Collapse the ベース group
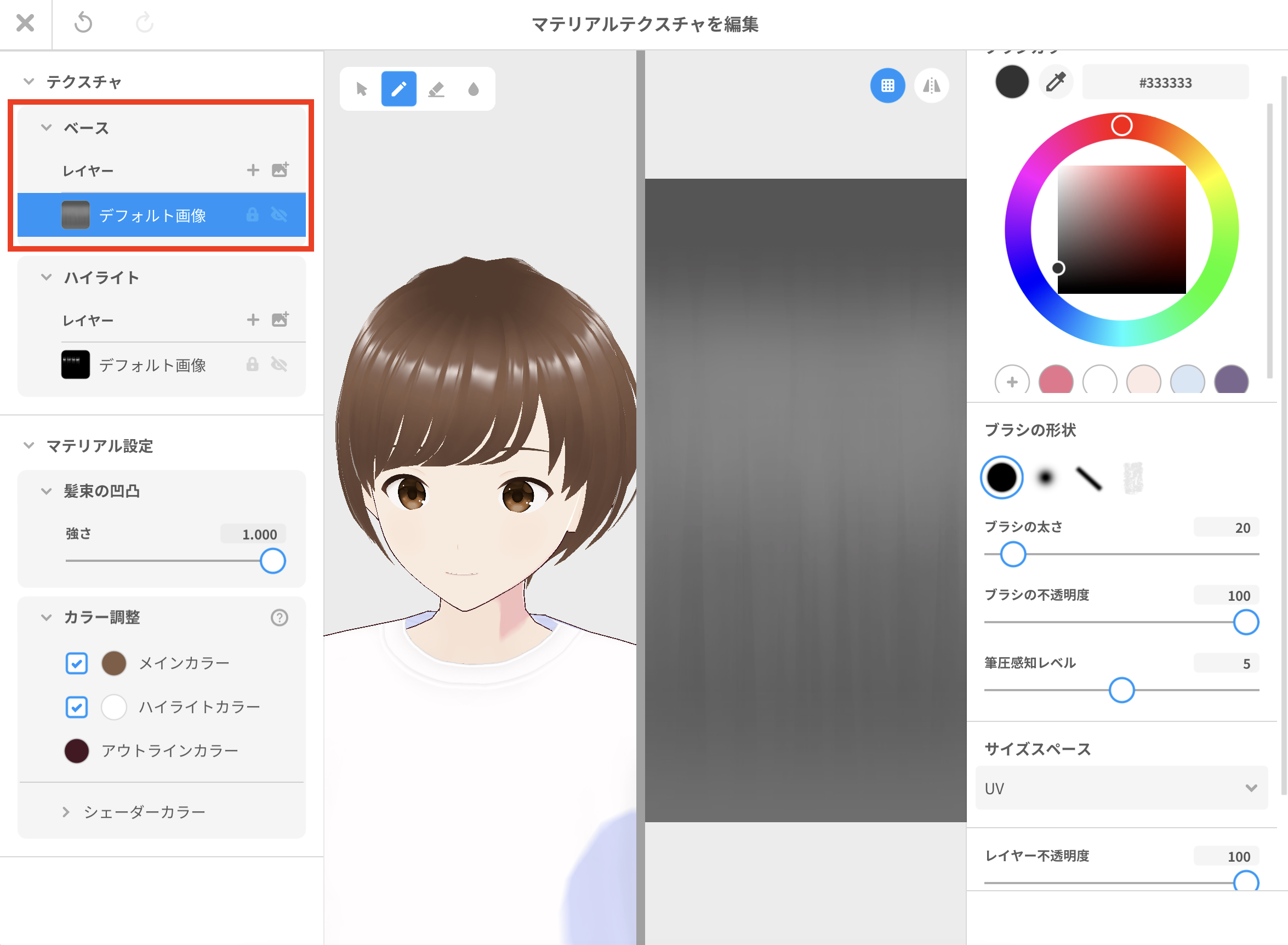1288x945 pixels. pyautogui.click(x=47, y=127)
